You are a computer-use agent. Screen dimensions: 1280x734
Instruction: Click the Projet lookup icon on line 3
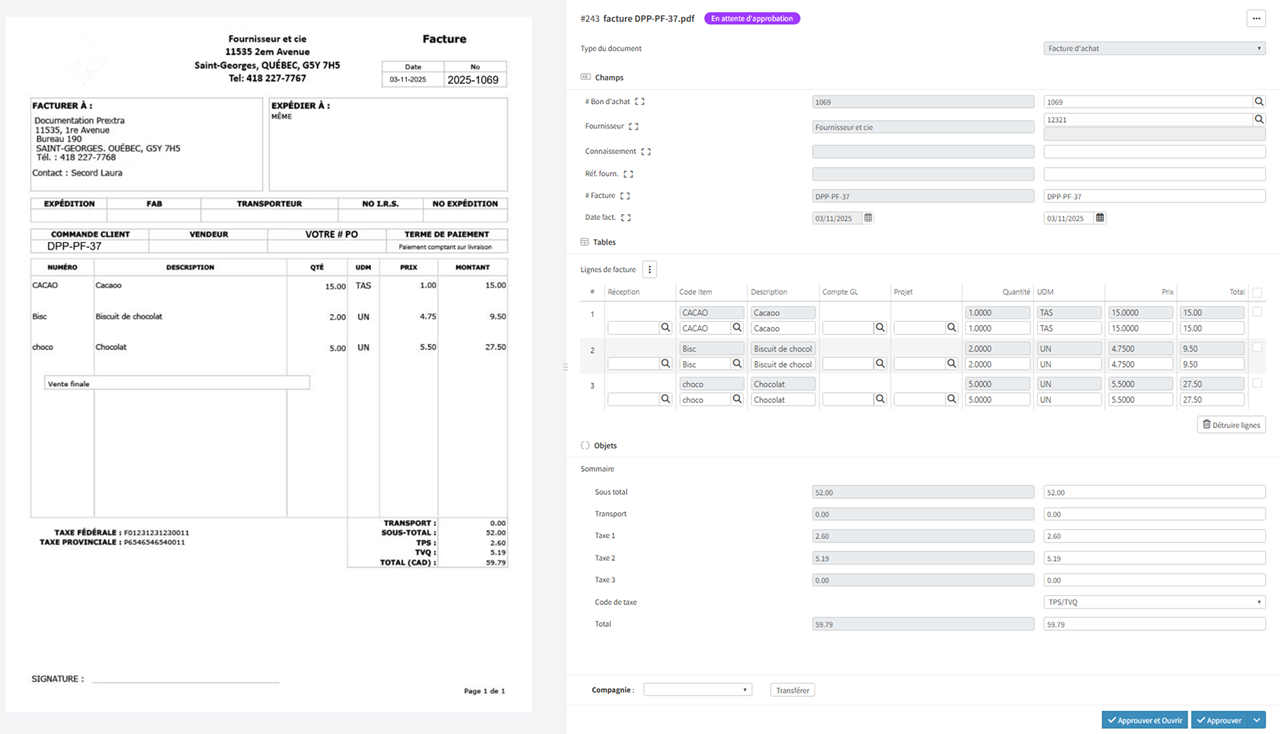[951, 399]
